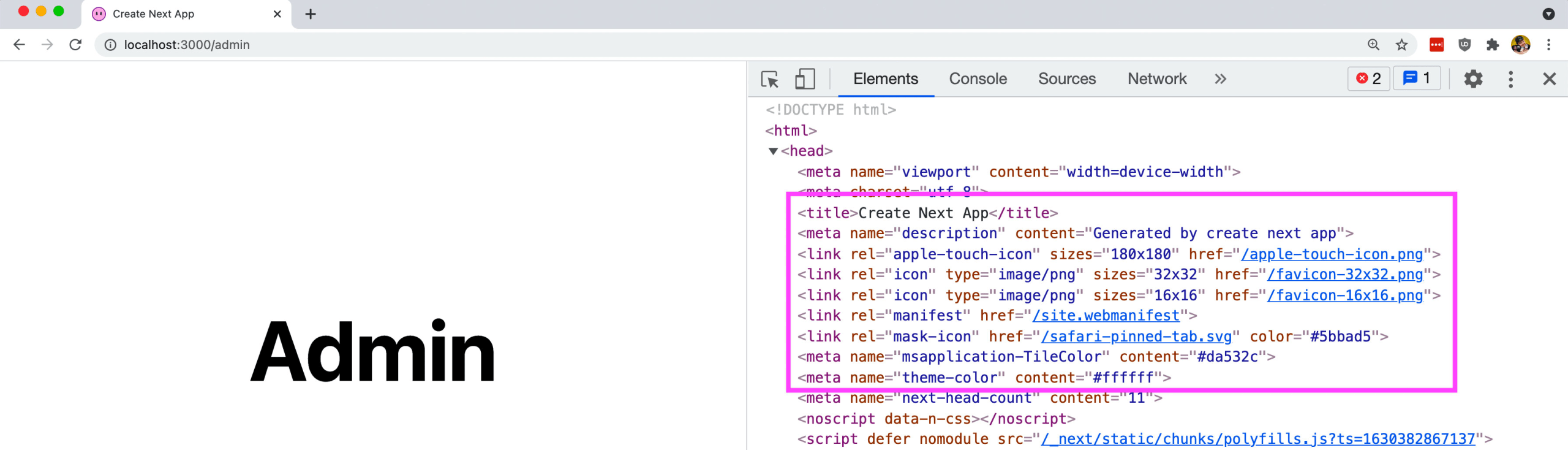
Task: Bookmark this page with the star
Action: [1401, 45]
